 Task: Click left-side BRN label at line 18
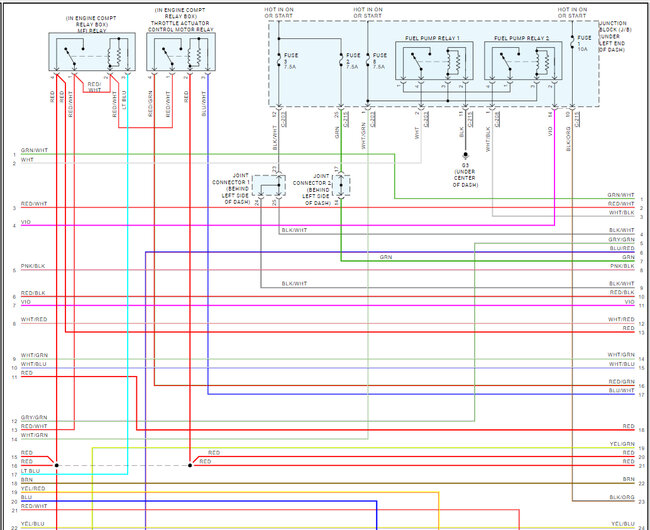coord(27,480)
